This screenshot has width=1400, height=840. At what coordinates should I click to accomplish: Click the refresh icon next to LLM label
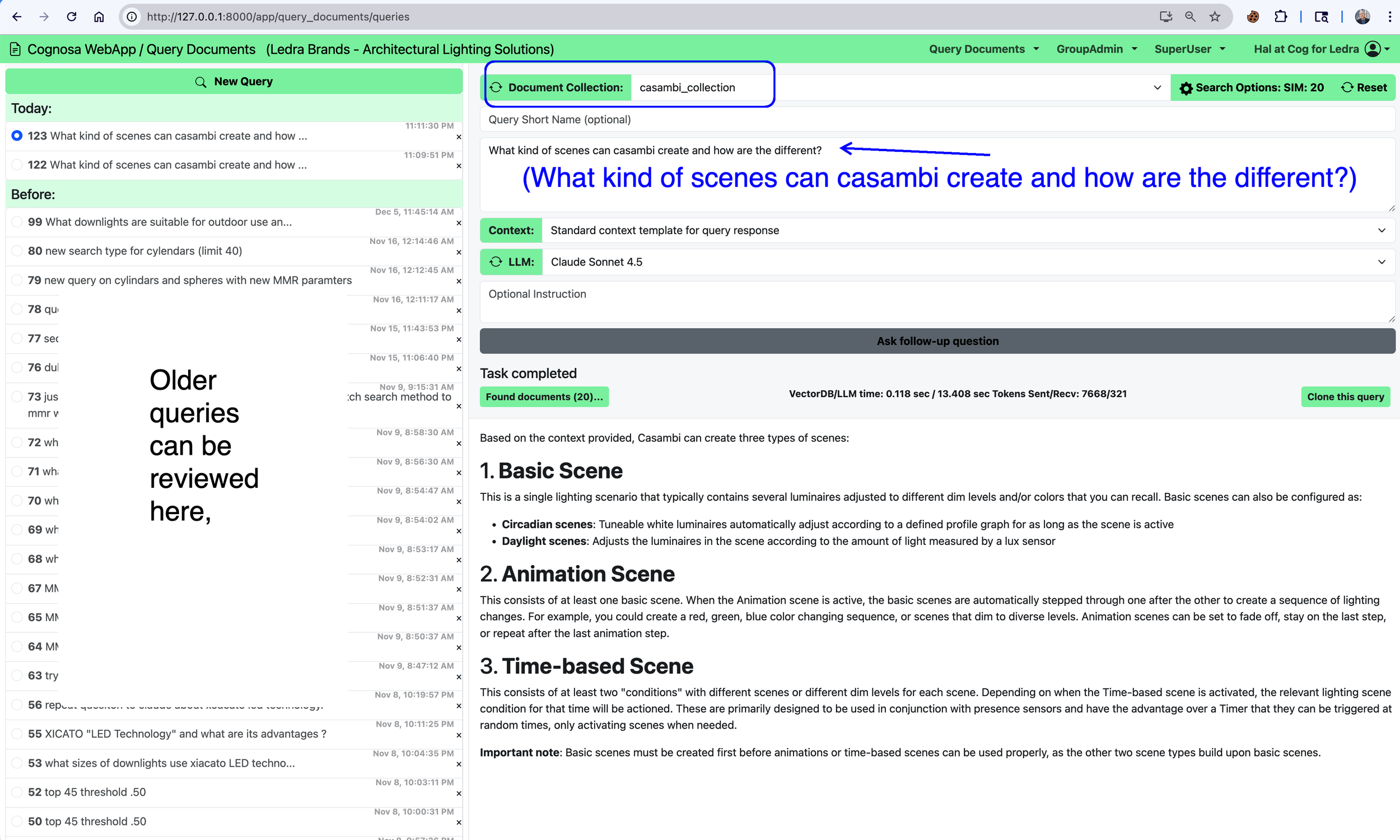coord(496,262)
